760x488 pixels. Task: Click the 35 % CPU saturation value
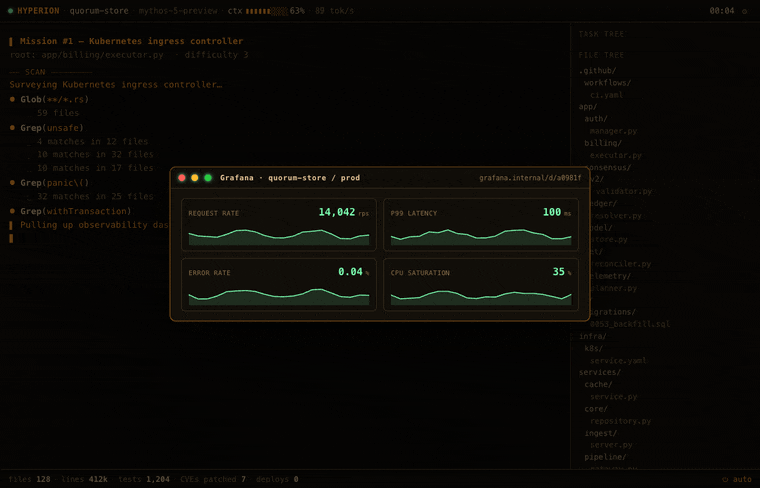[x=562, y=272]
